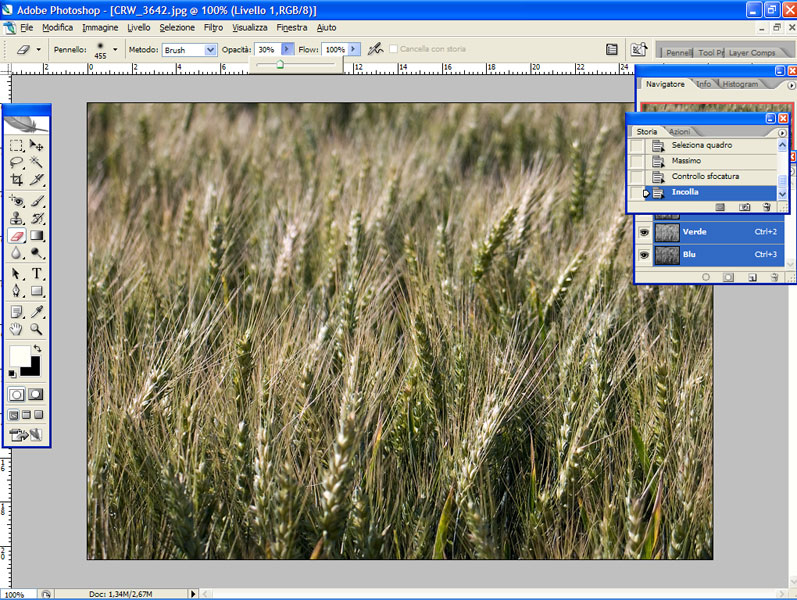This screenshot has width=797, height=600.
Task: Enable airbrush mode in options bar
Action: pos(375,49)
